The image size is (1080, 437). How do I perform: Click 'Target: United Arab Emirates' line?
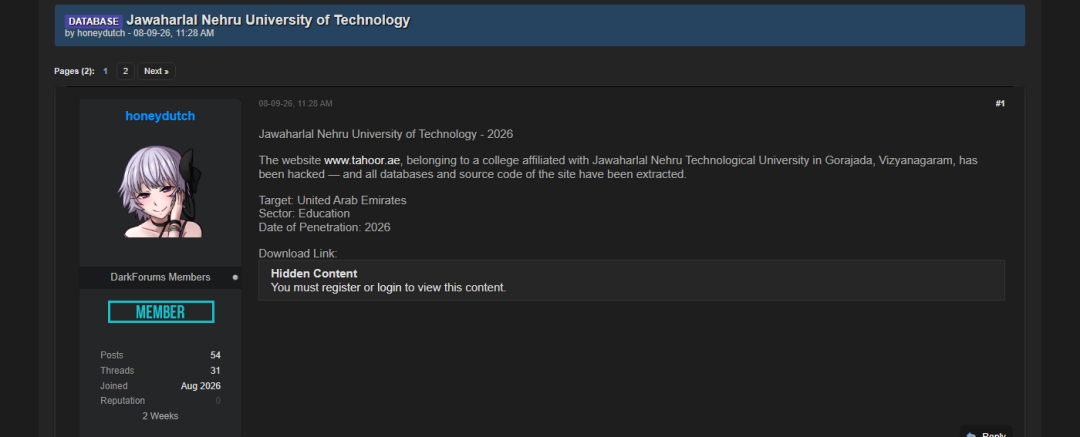click(333, 201)
